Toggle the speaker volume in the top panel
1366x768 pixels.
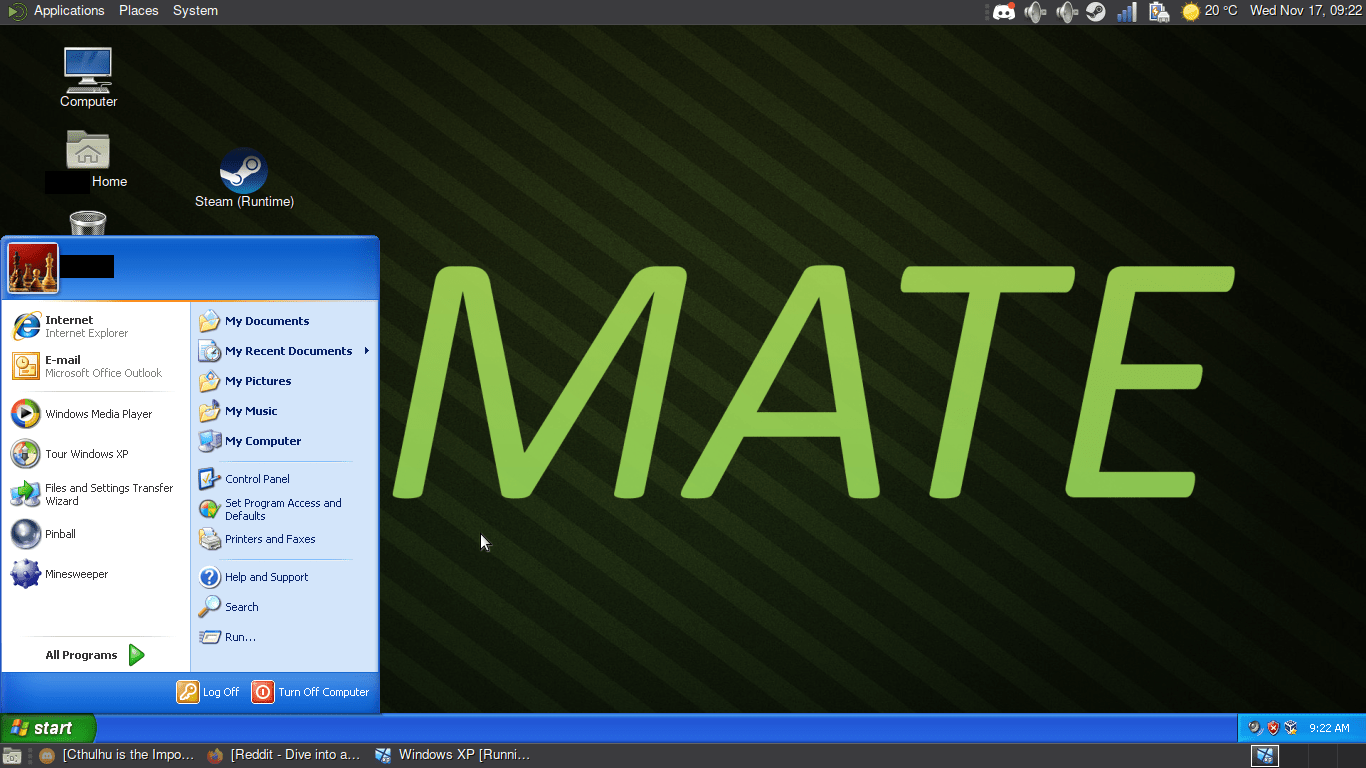[1035, 11]
